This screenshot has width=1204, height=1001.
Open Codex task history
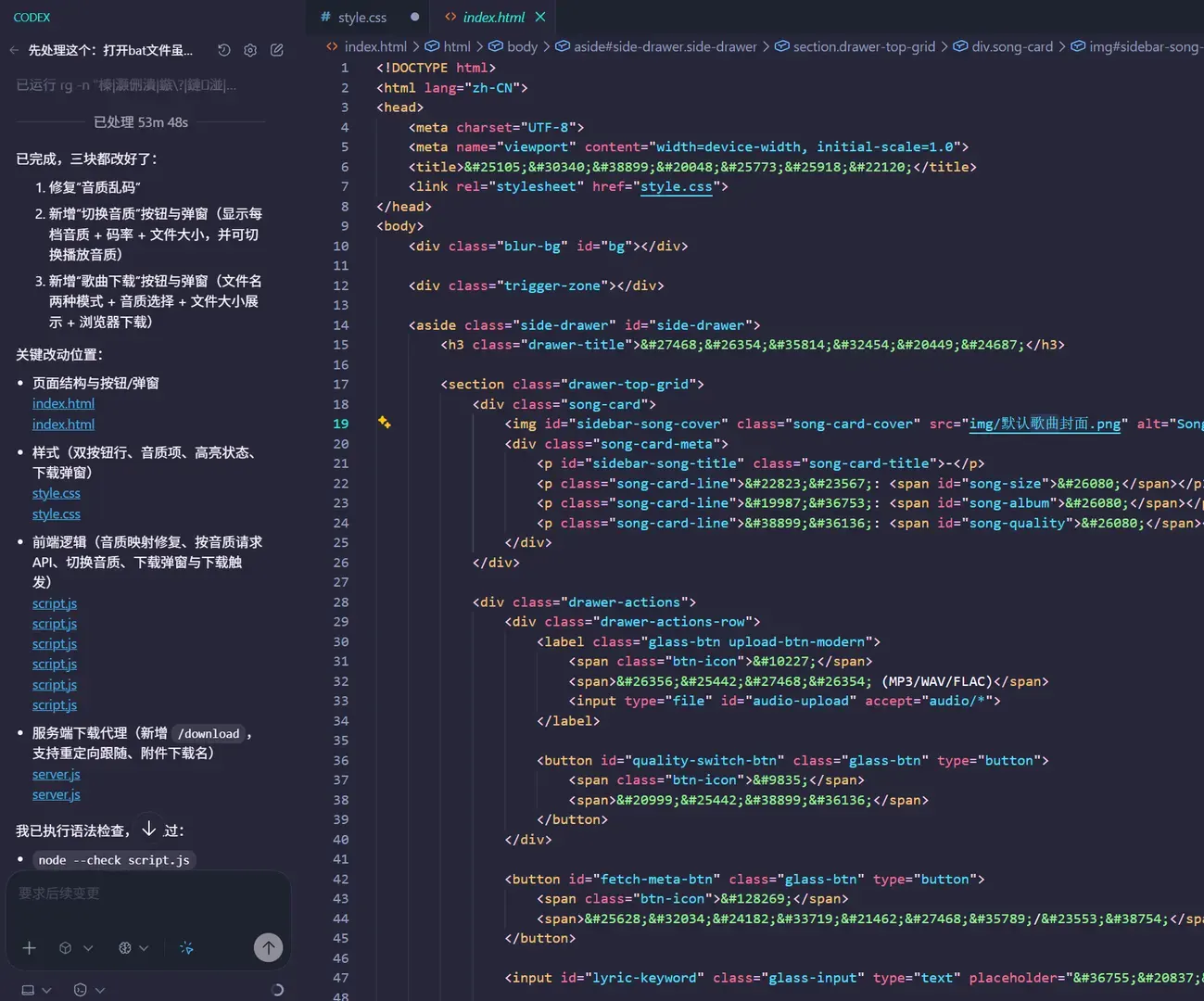coord(223,50)
